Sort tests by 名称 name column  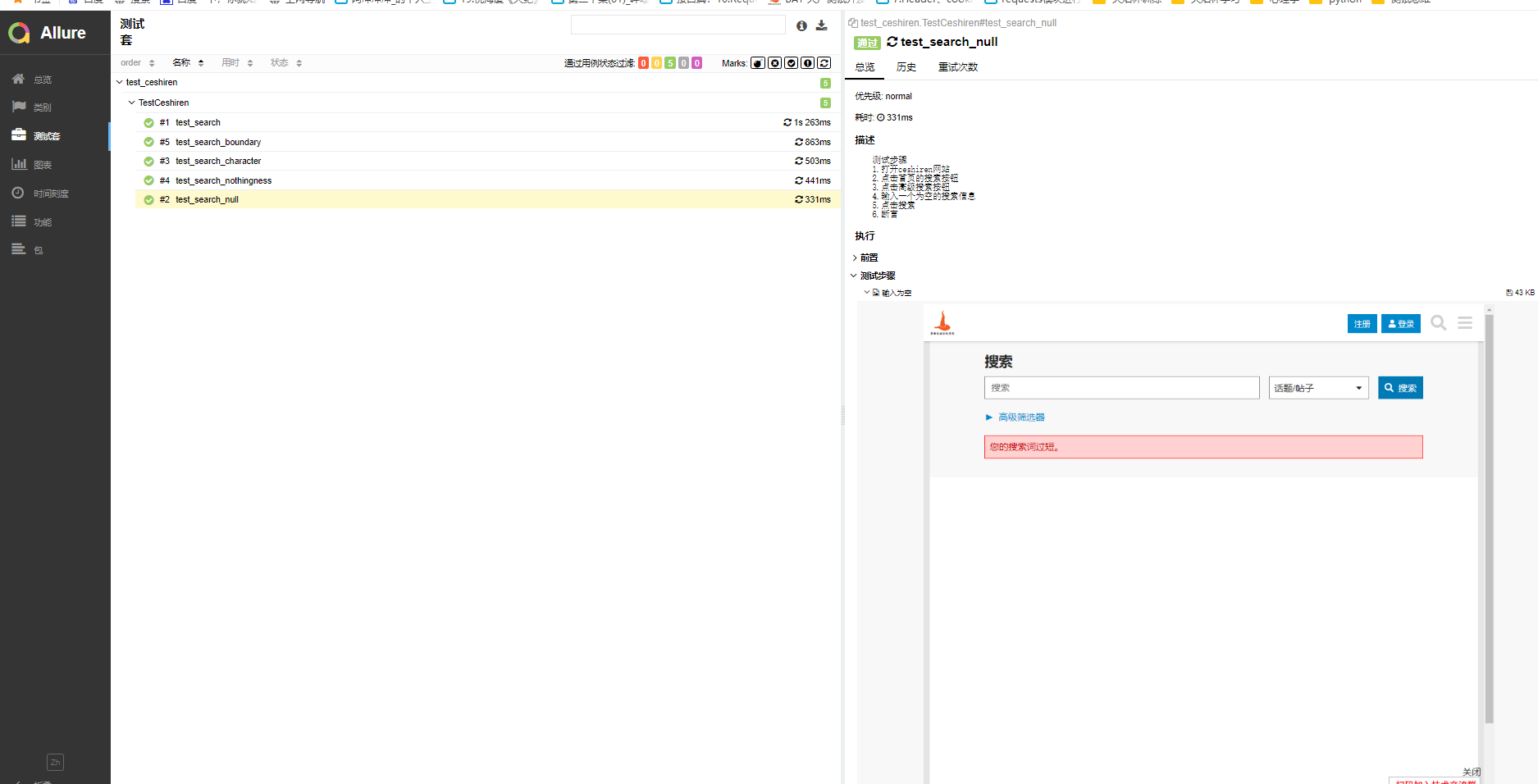tap(188, 63)
